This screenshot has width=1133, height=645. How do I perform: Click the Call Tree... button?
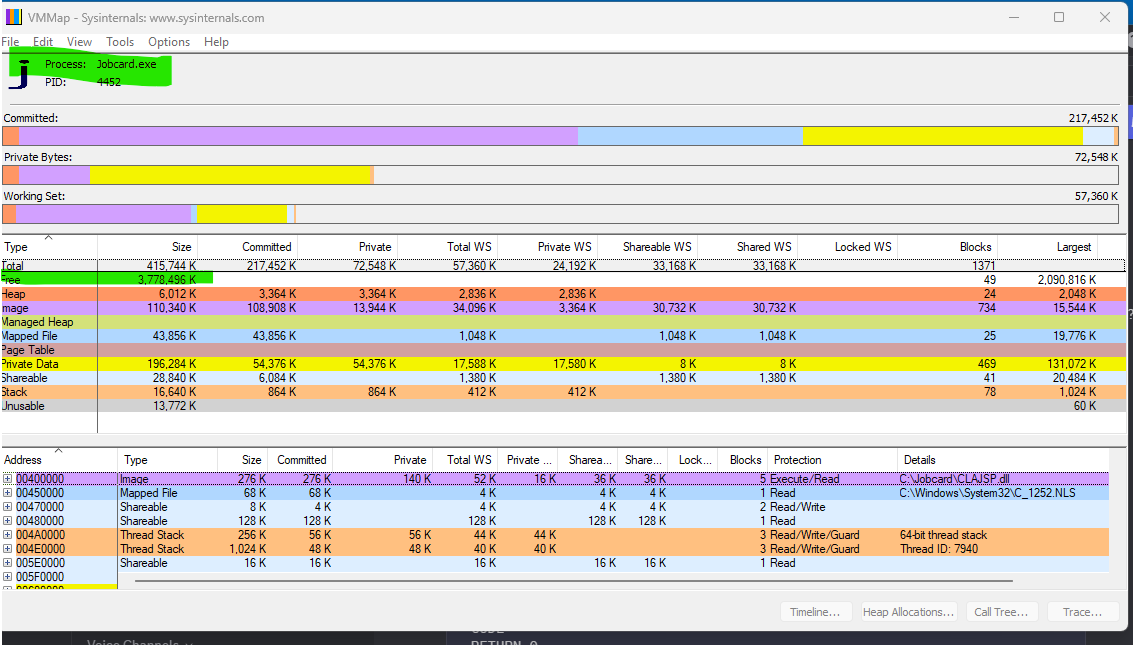point(1001,612)
